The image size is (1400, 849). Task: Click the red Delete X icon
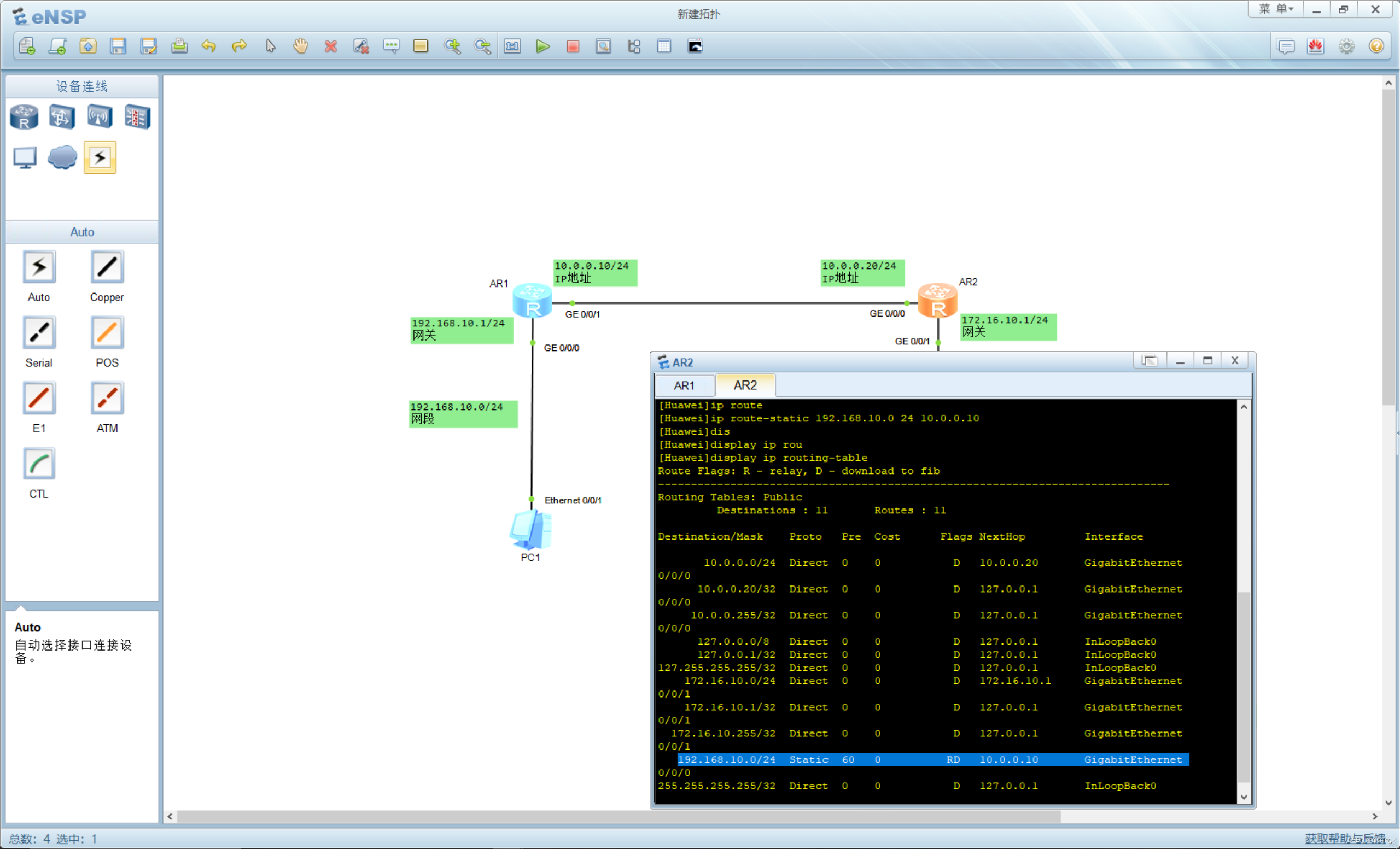(331, 46)
